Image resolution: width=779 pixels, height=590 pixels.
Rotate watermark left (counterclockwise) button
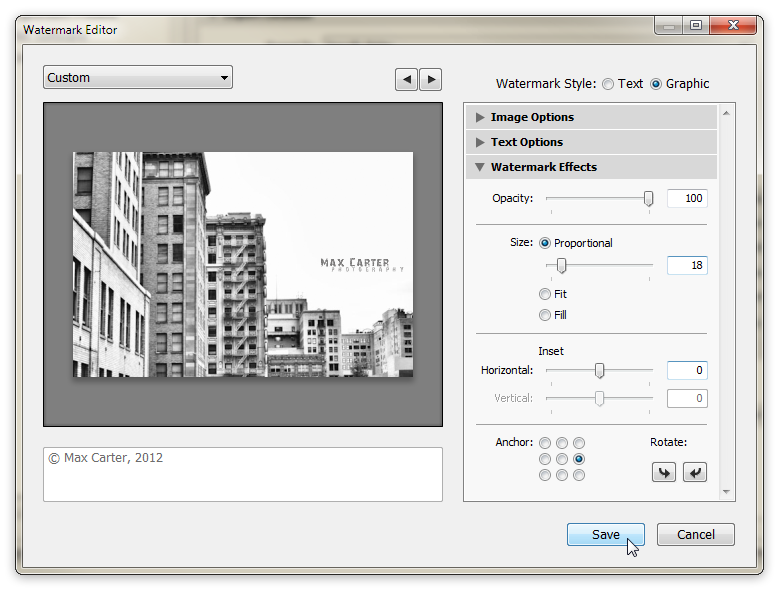tap(664, 472)
